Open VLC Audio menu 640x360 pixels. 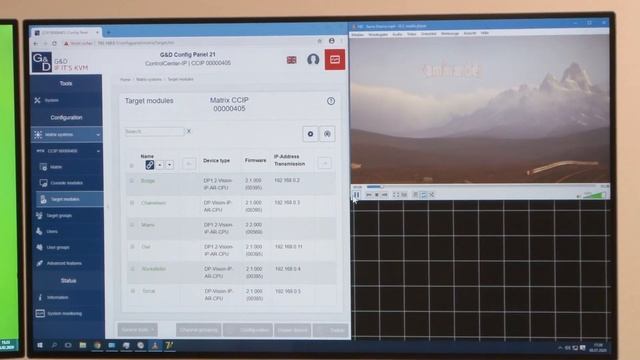(397, 34)
